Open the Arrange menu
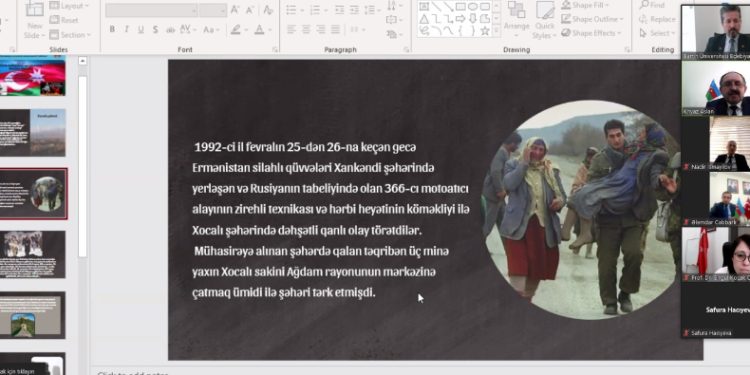This screenshot has width=750, height=375. click(517, 20)
